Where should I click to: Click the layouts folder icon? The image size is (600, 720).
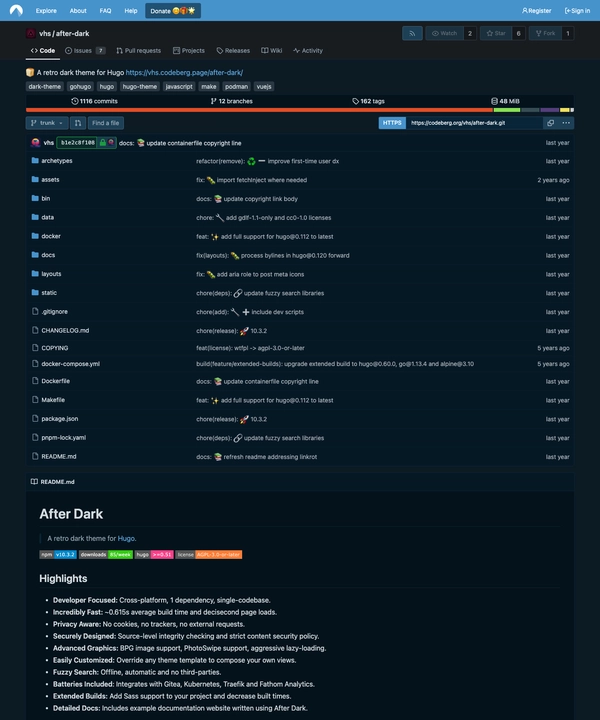coord(35,274)
